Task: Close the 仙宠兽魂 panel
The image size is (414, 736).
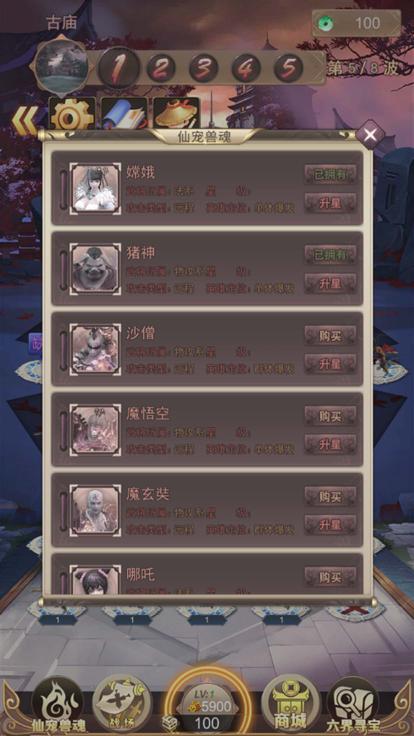Action: point(370,135)
